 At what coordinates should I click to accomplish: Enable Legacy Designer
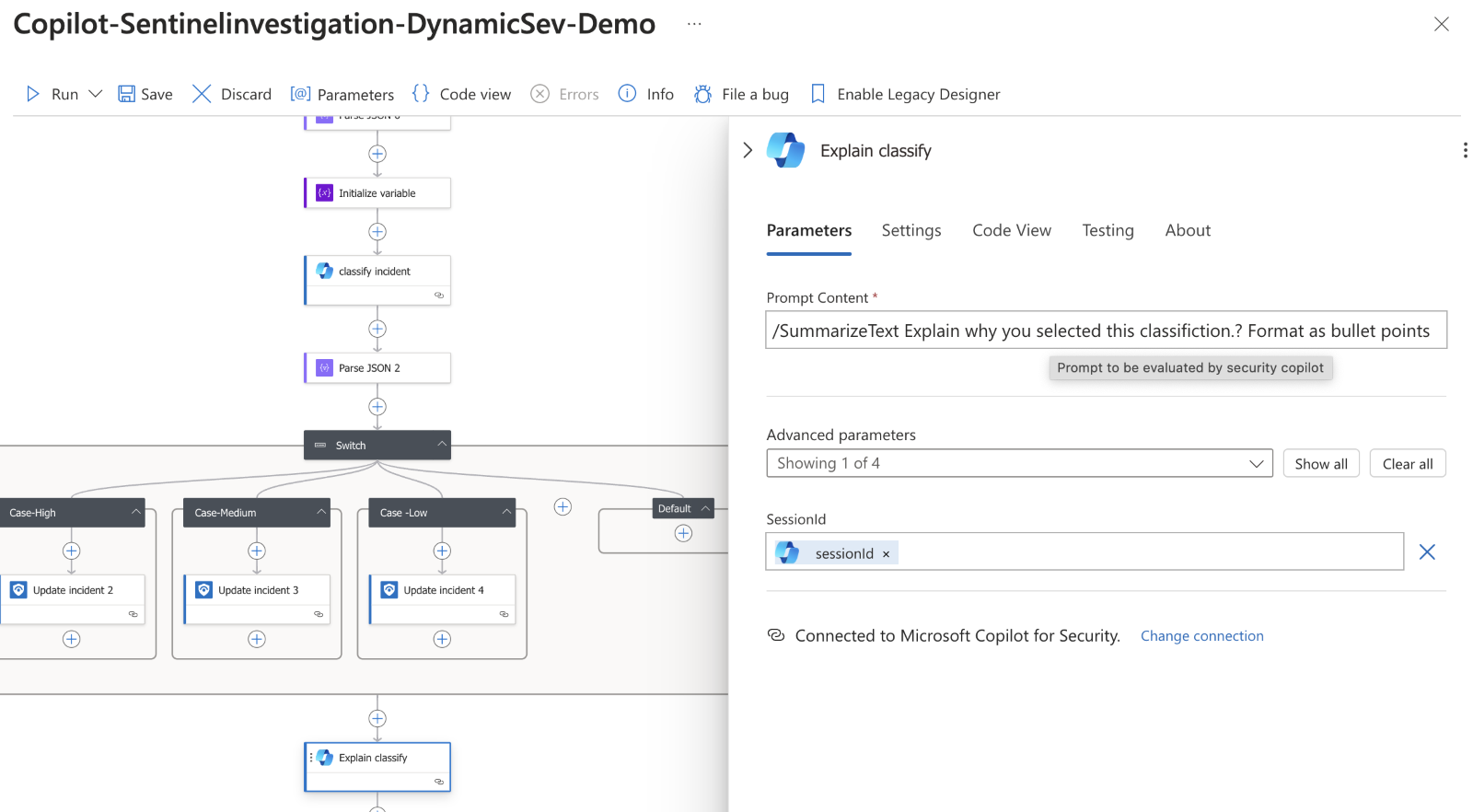coord(906,94)
